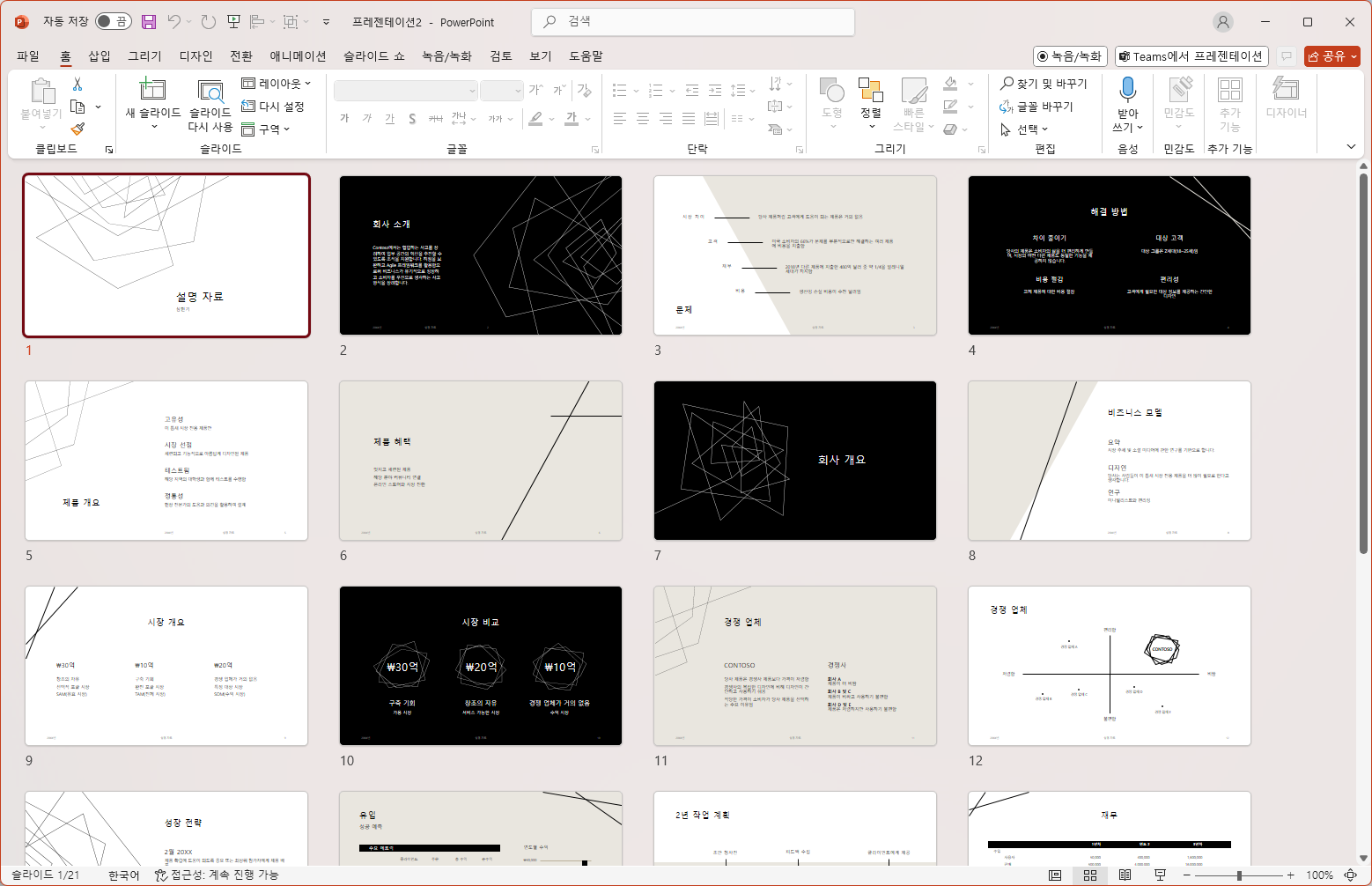This screenshot has width=1372, height=886.
Task: Toggle text shadow S button
Action: pyautogui.click(x=412, y=118)
